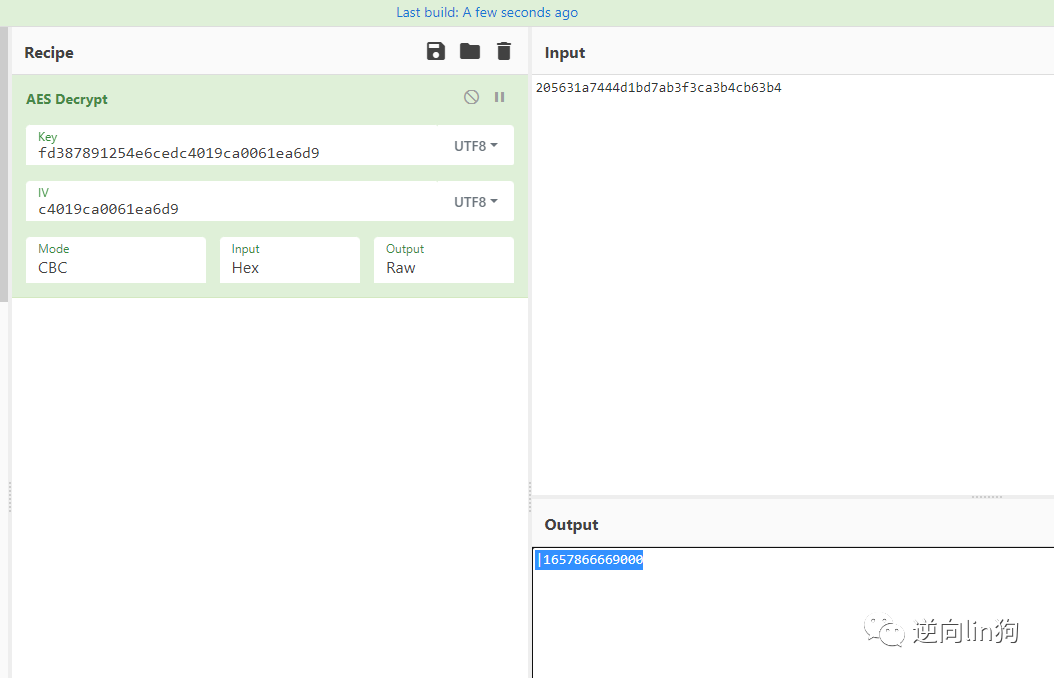Click the output value 1657866669000
Viewport: 1054px width, 678px height.
click(x=592, y=559)
